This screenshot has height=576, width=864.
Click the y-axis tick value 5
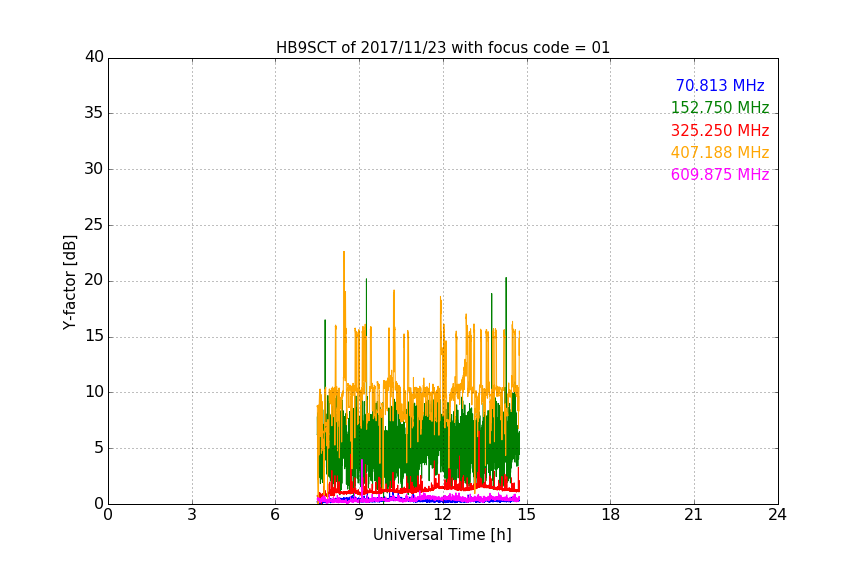(x=99, y=448)
